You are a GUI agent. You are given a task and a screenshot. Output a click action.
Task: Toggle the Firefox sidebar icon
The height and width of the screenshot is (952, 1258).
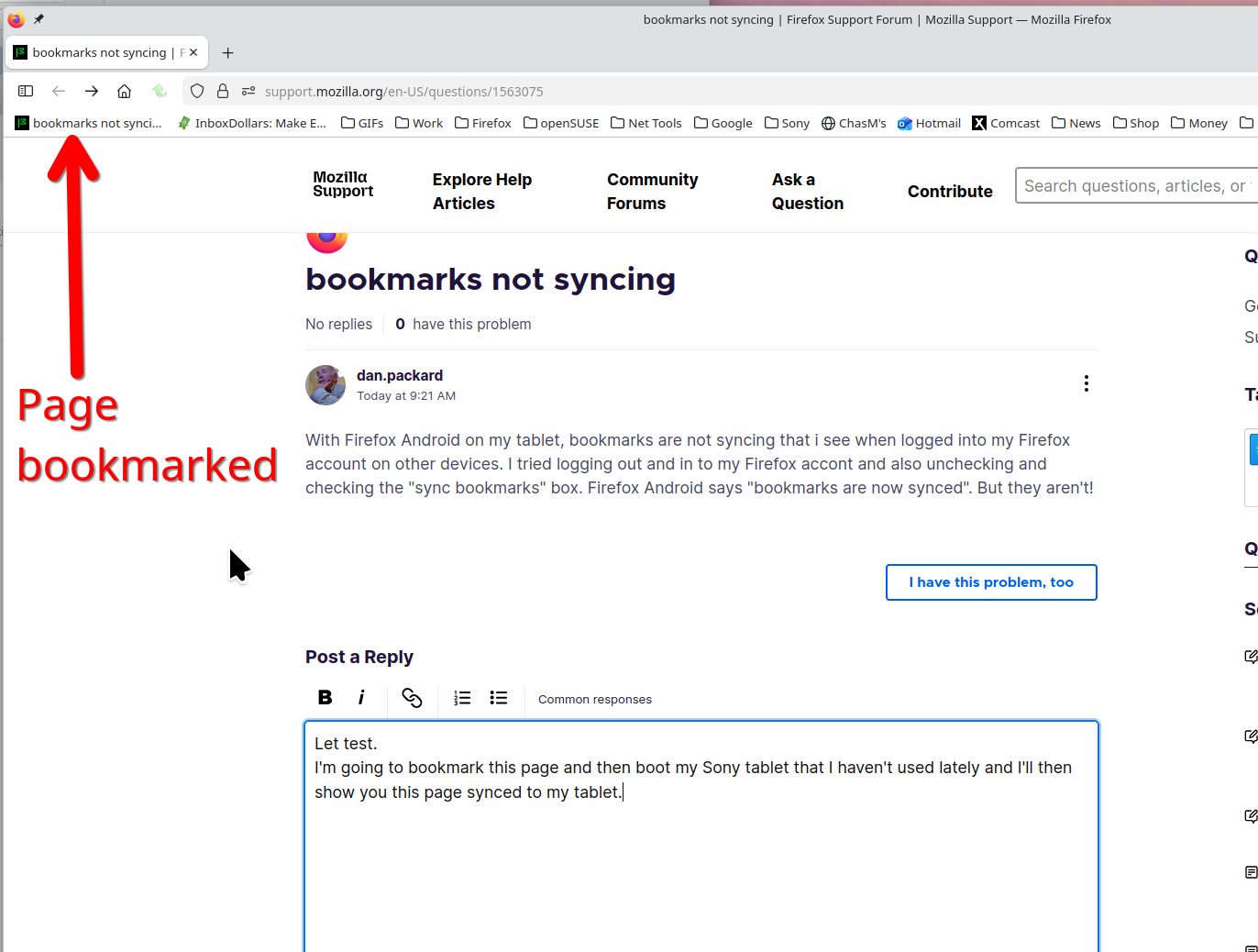point(26,91)
